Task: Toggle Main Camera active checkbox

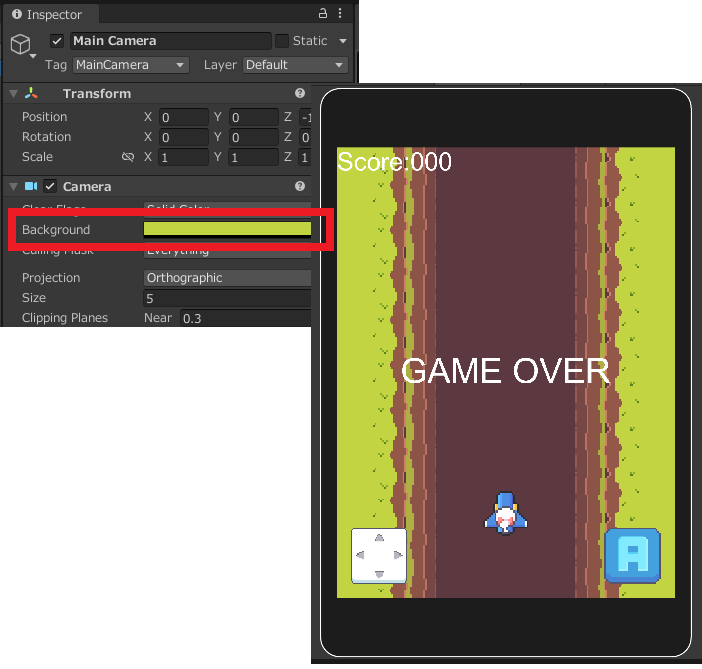Action: pyautogui.click(x=57, y=41)
